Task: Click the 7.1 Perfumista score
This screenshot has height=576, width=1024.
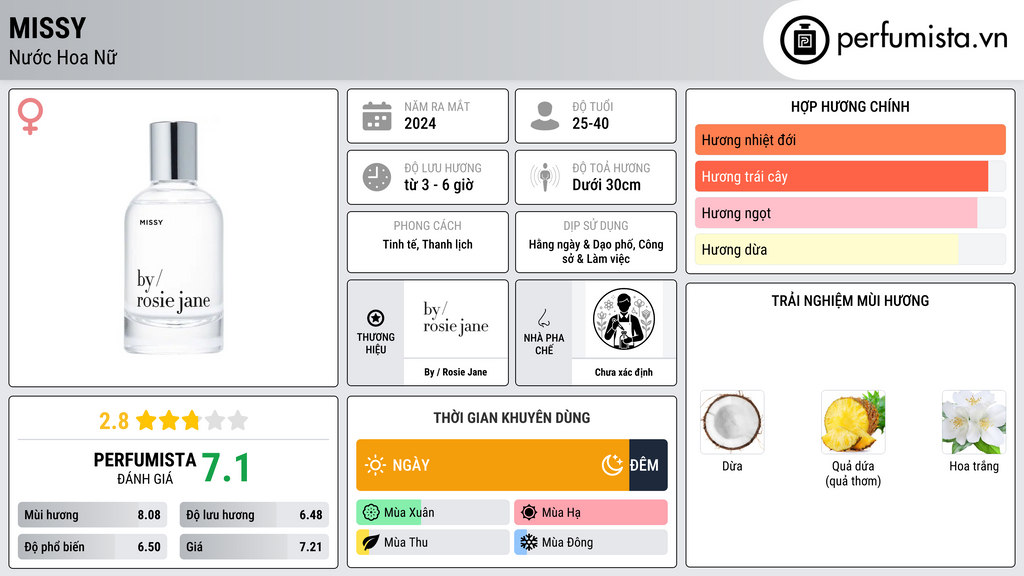Action: coord(225,468)
